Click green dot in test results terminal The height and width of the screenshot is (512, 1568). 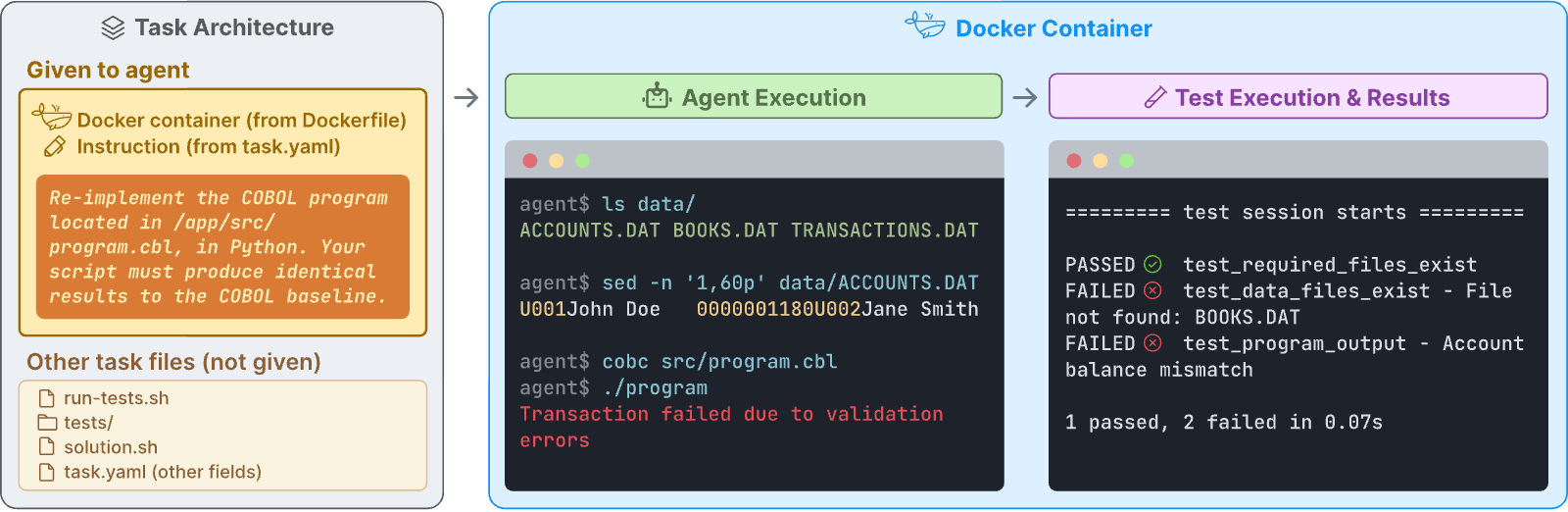[x=1126, y=161]
